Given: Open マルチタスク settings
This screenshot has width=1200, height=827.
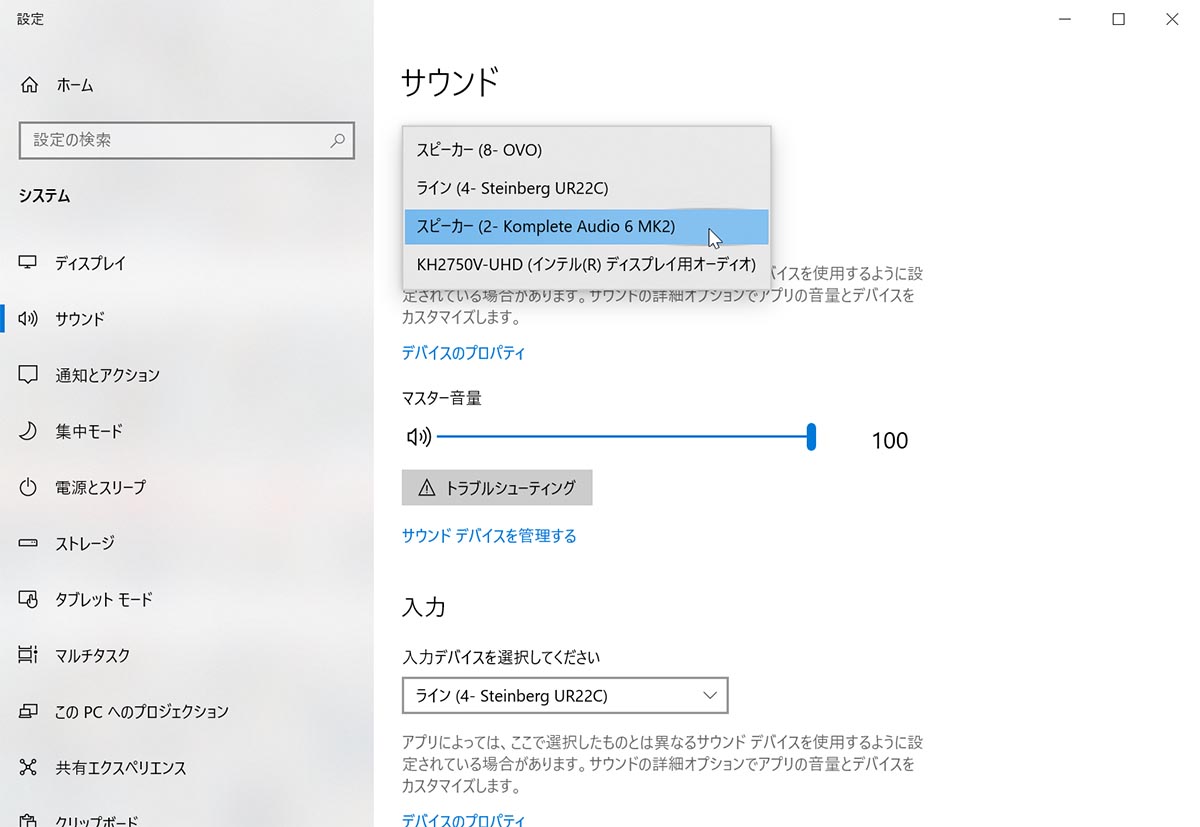Looking at the screenshot, I should tap(97, 655).
